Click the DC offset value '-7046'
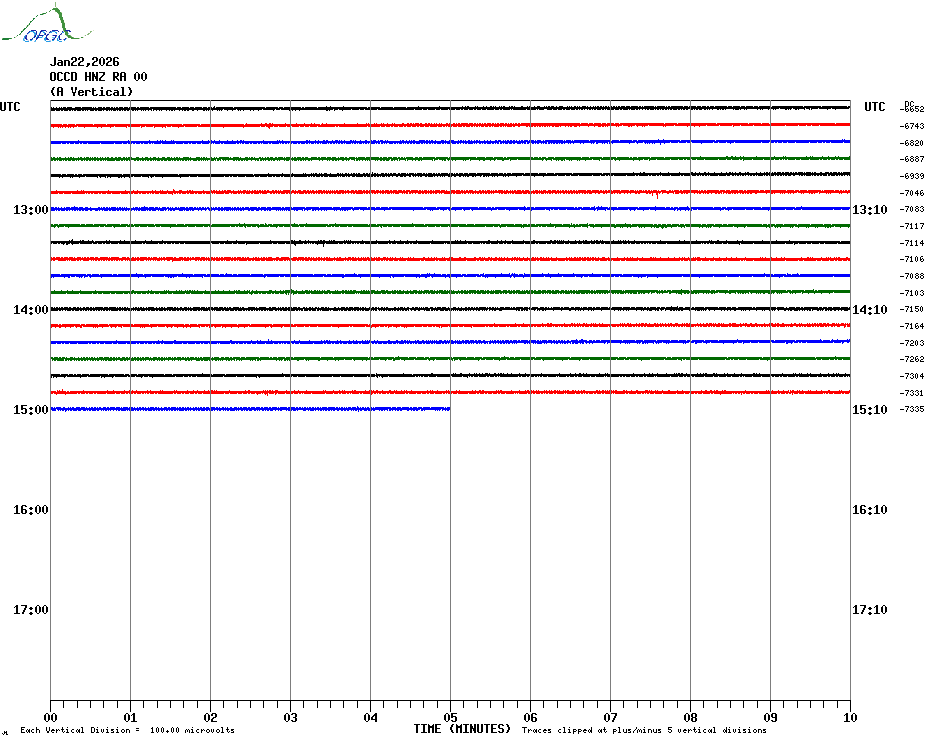 912,193
